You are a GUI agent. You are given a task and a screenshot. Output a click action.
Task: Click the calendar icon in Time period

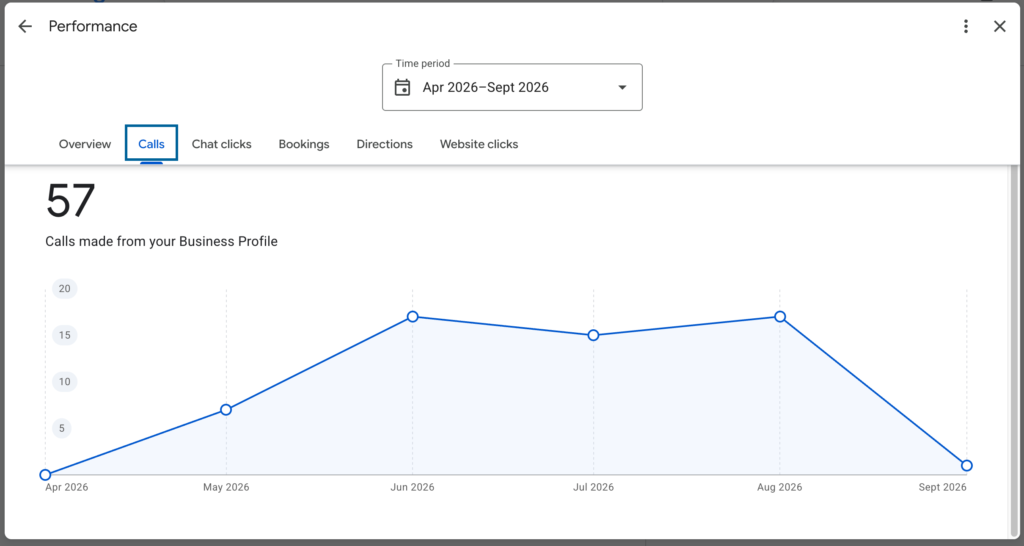tap(402, 88)
